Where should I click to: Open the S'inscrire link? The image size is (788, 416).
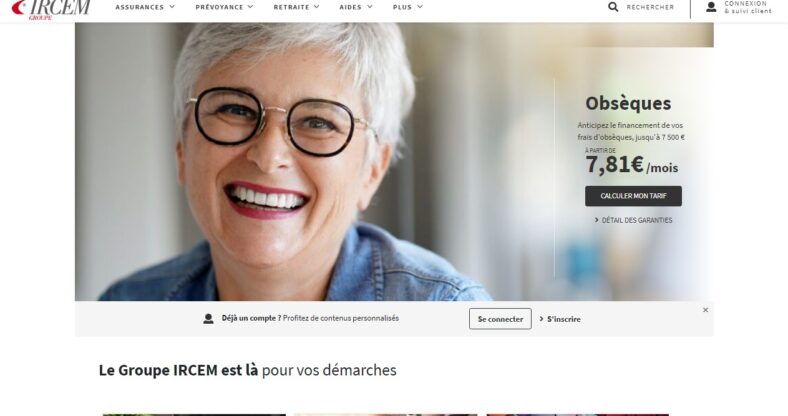(x=563, y=319)
